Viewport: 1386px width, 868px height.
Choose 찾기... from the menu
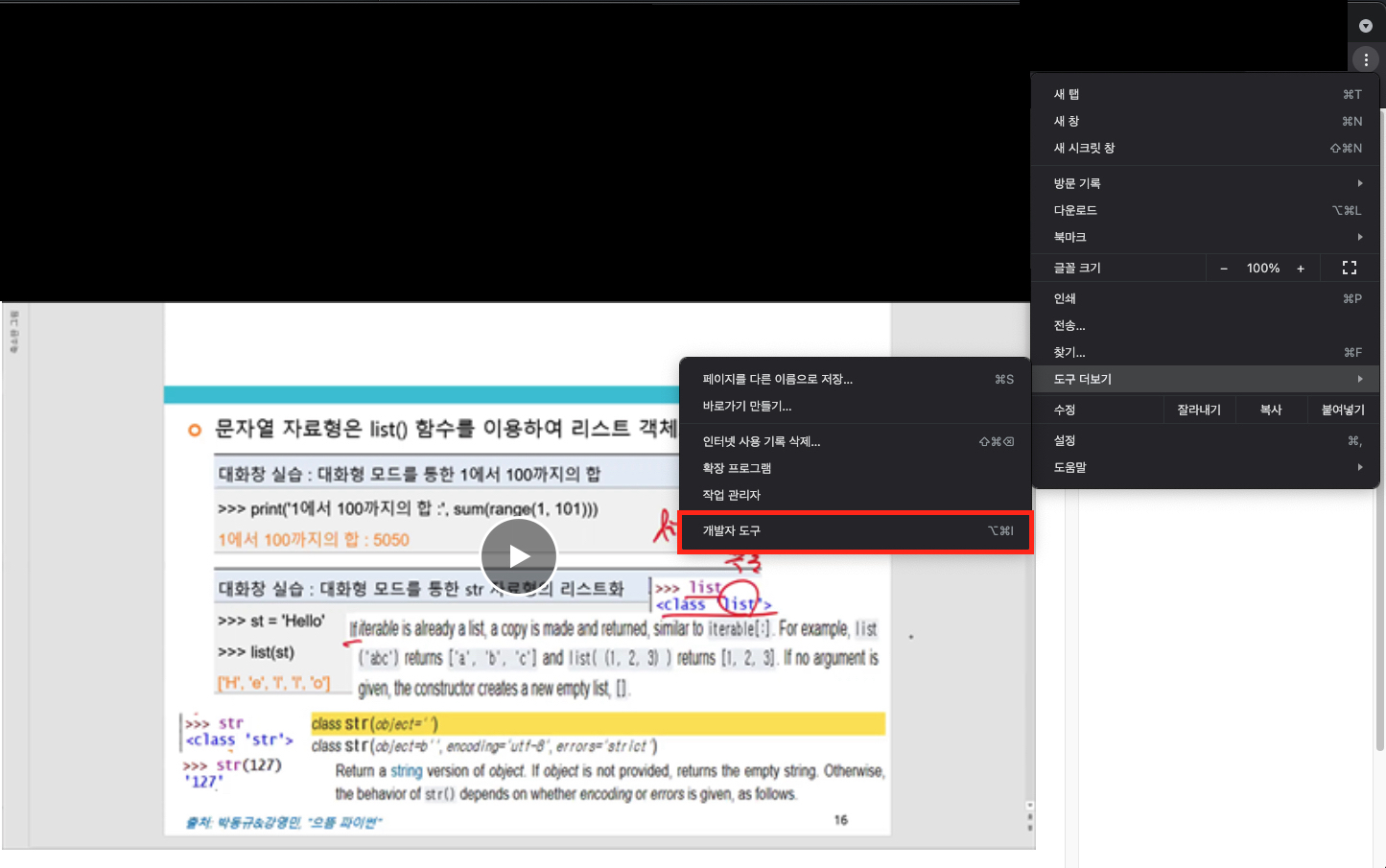(1206, 352)
